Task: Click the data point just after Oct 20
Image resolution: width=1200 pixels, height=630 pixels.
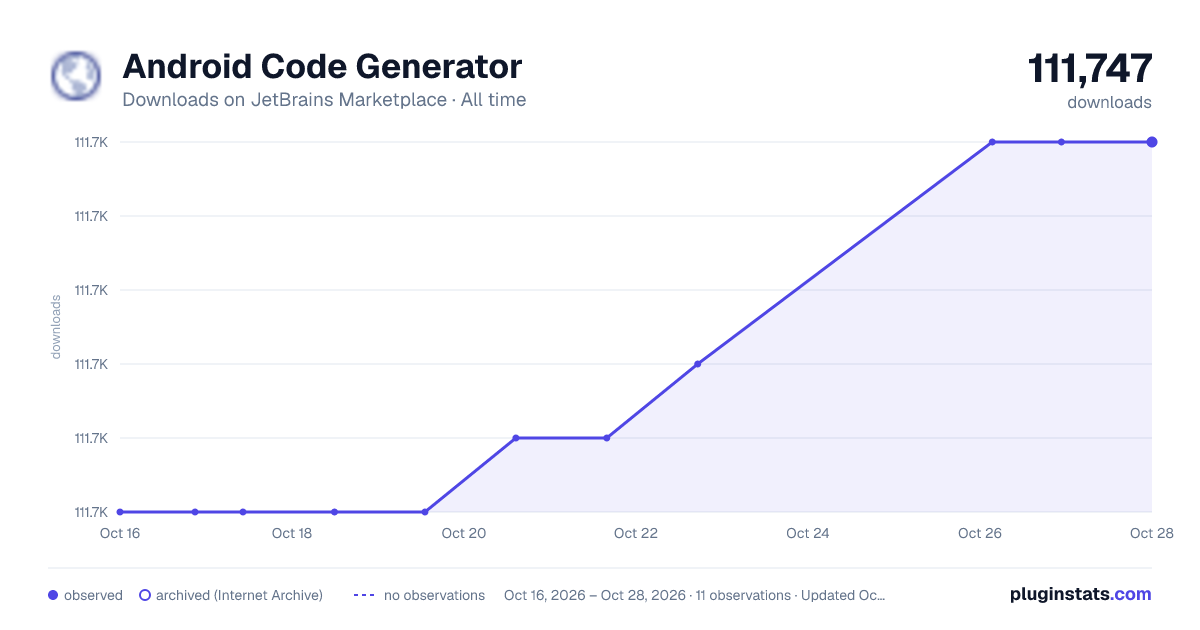Action: (515, 438)
